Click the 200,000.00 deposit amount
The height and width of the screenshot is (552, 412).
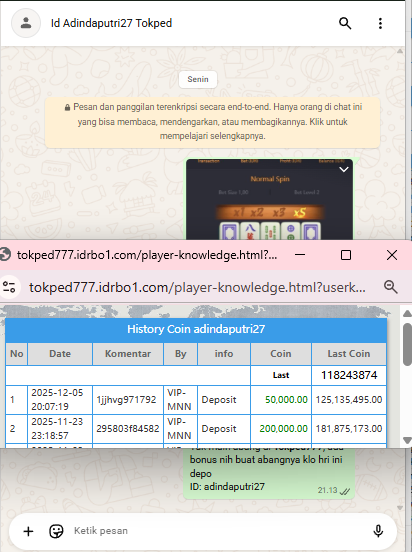[x=283, y=428]
